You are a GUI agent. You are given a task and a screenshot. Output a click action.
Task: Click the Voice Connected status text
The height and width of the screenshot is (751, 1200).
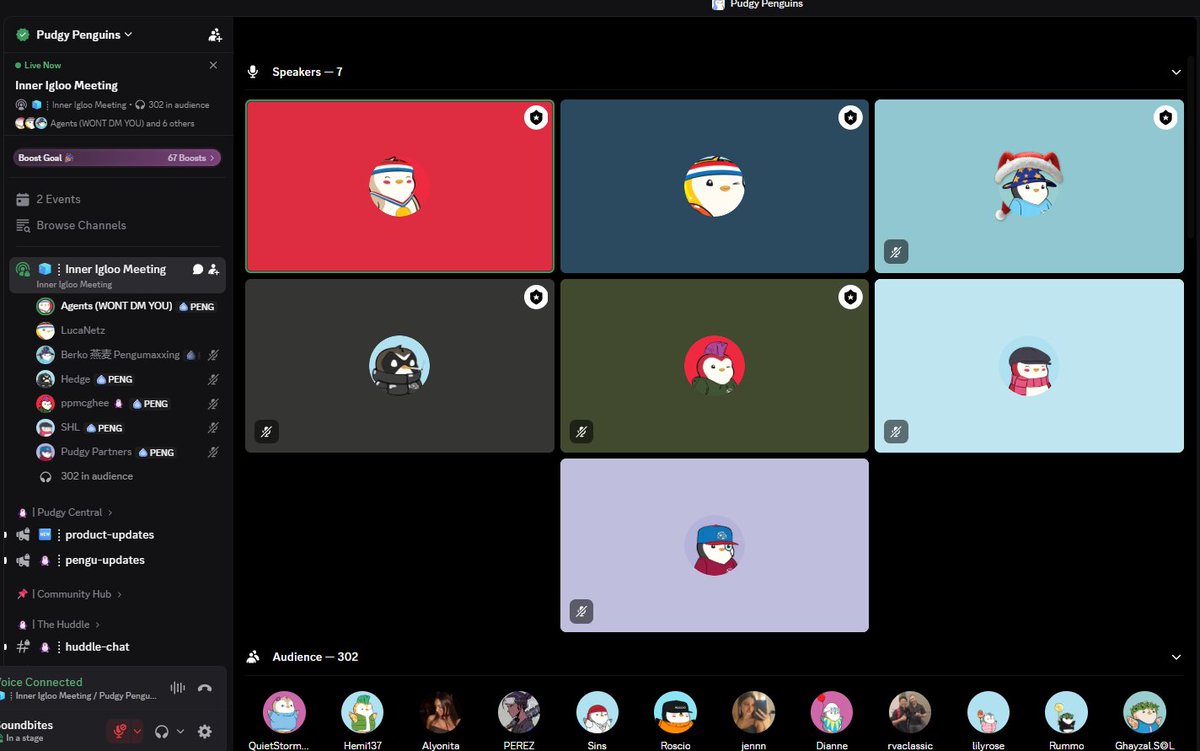point(40,682)
